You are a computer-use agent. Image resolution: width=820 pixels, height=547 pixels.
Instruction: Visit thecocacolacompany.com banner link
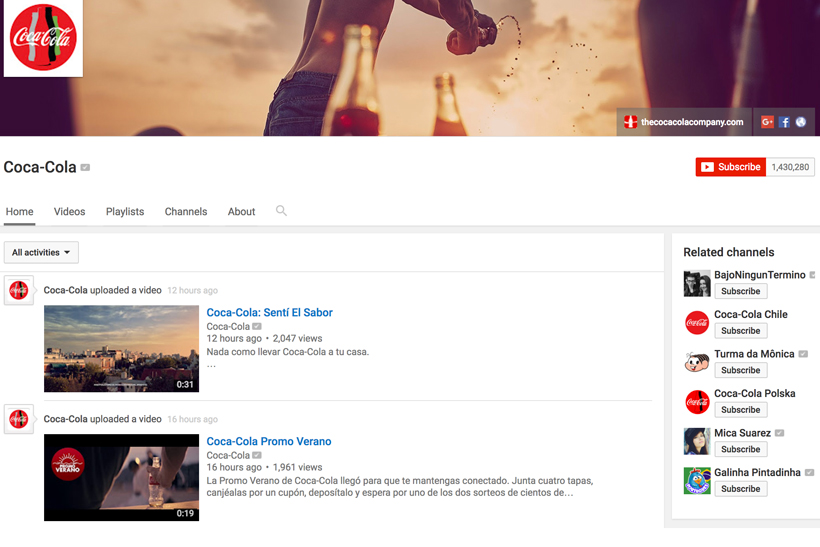pyautogui.click(x=684, y=122)
